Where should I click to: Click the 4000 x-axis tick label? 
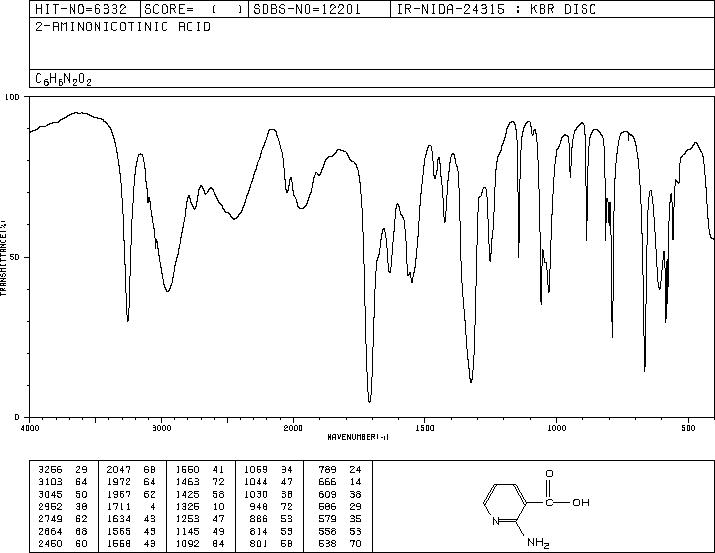[x=30, y=428]
